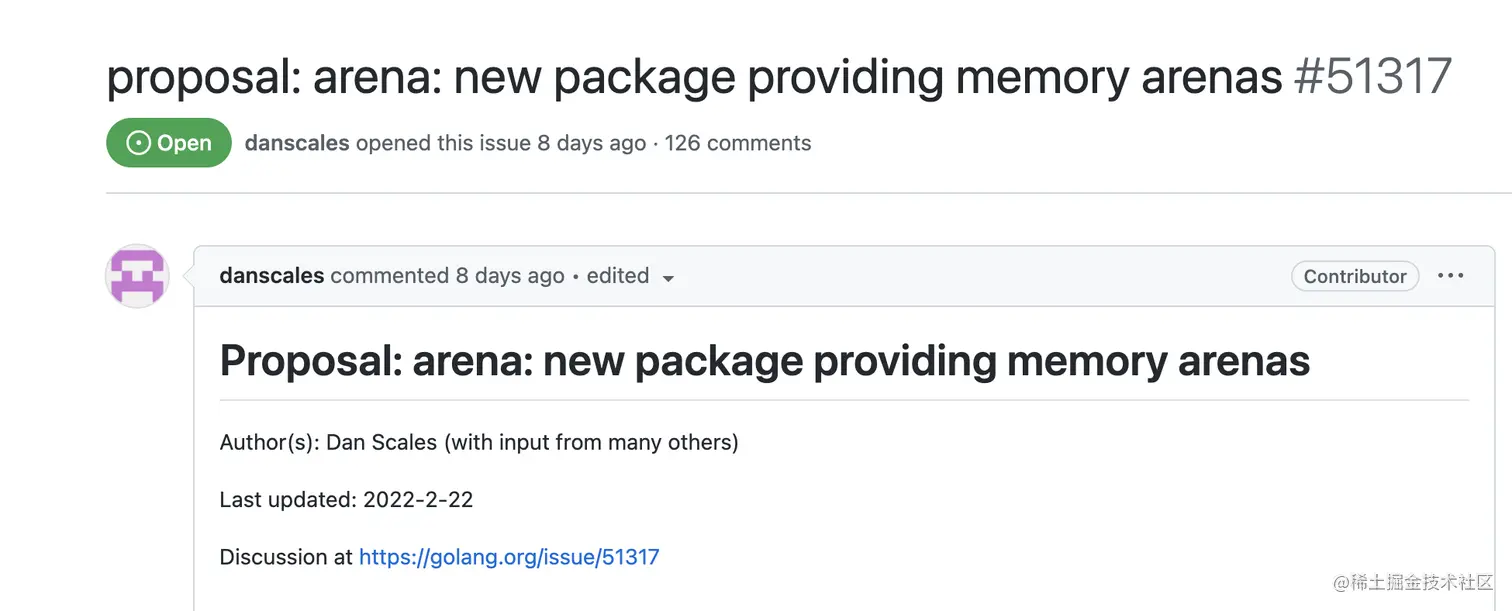Show edit history via edited label
Image resolution: width=1512 pixels, height=611 pixels.
point(618,276)
